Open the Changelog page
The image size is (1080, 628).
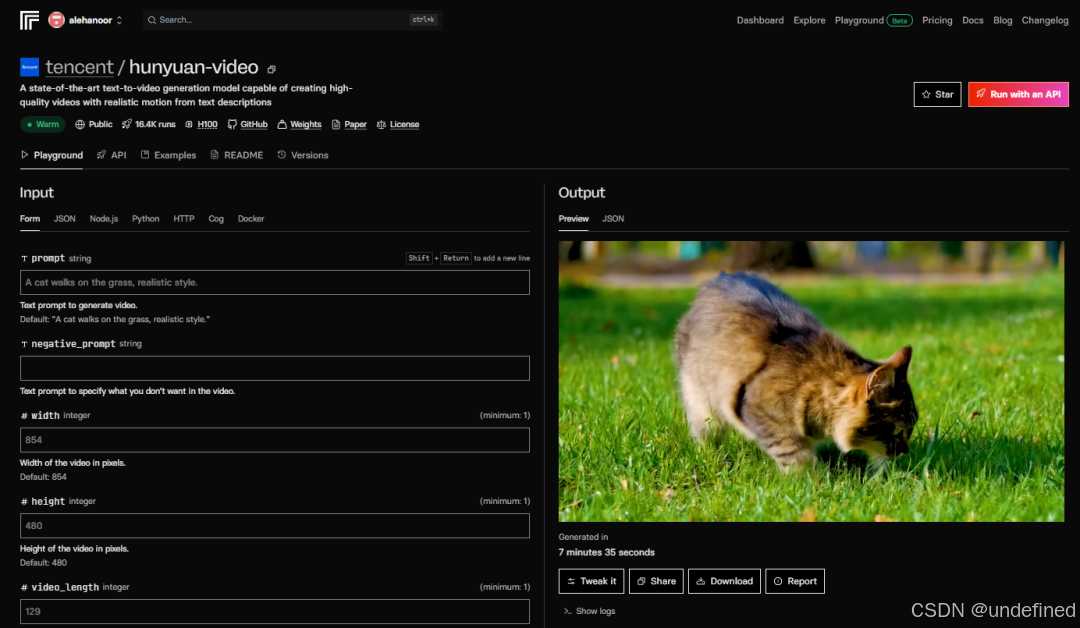1044,20
